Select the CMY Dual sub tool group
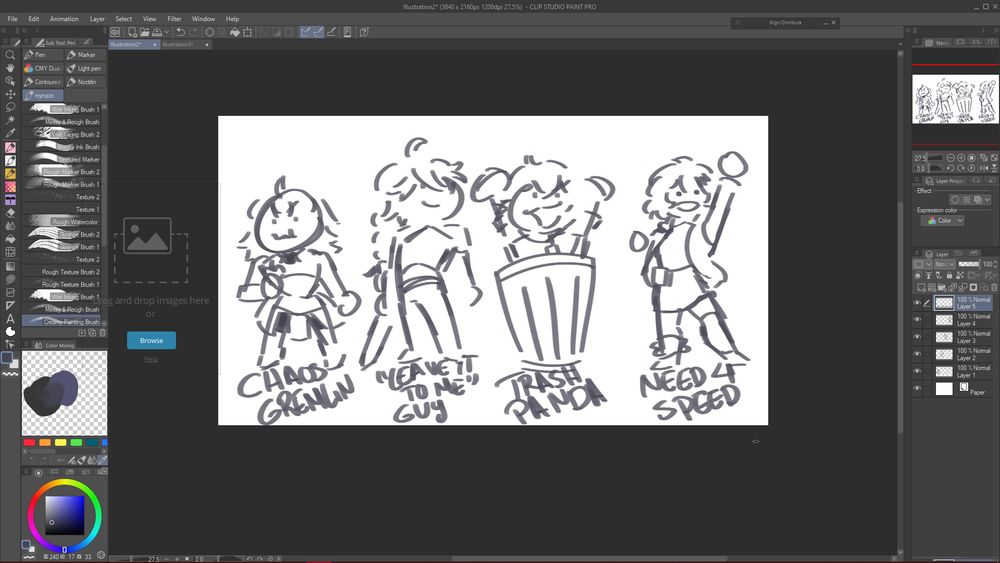 click(x=43, y=68)
